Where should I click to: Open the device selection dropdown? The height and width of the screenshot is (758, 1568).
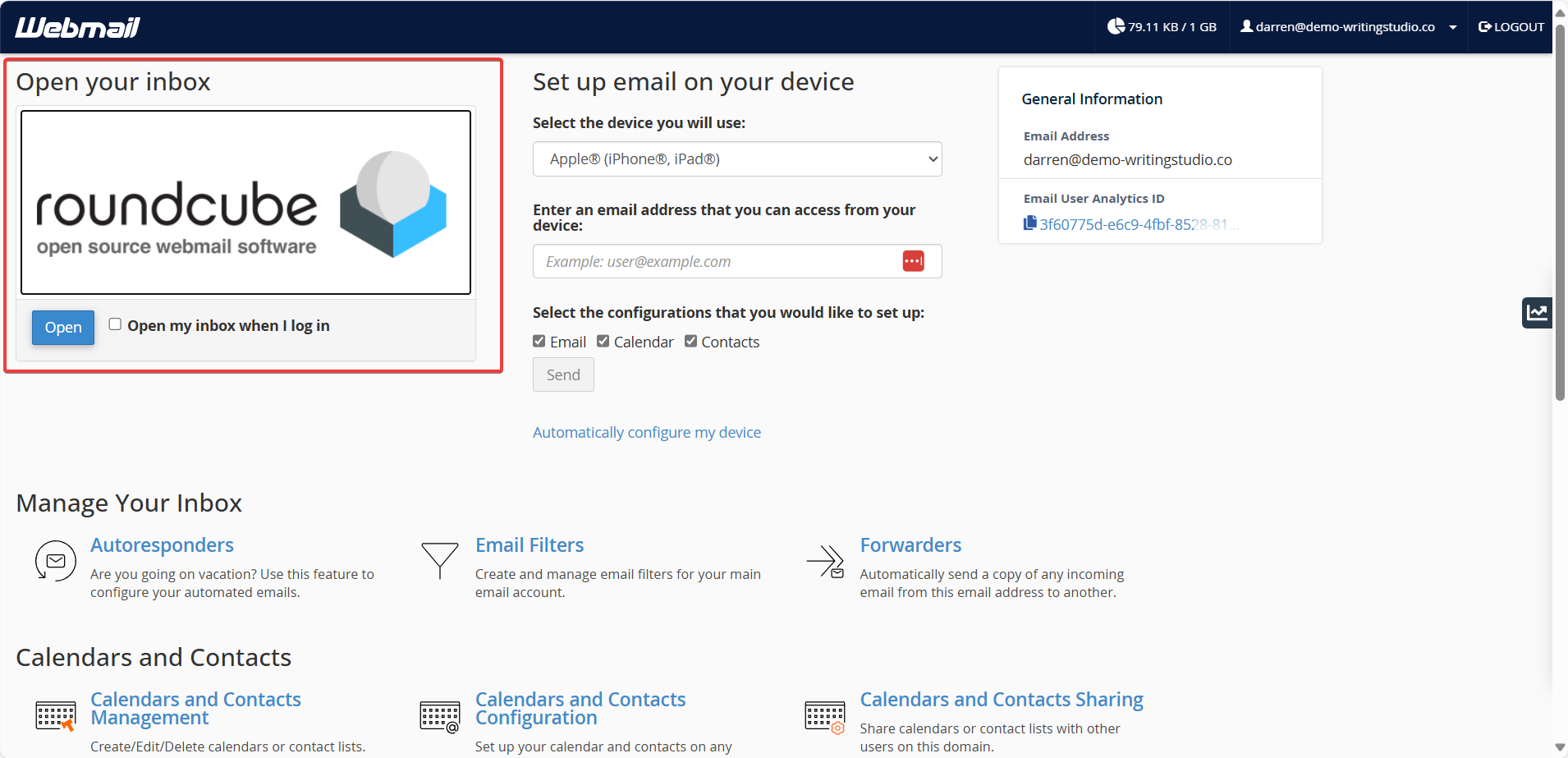pos(737,158)
